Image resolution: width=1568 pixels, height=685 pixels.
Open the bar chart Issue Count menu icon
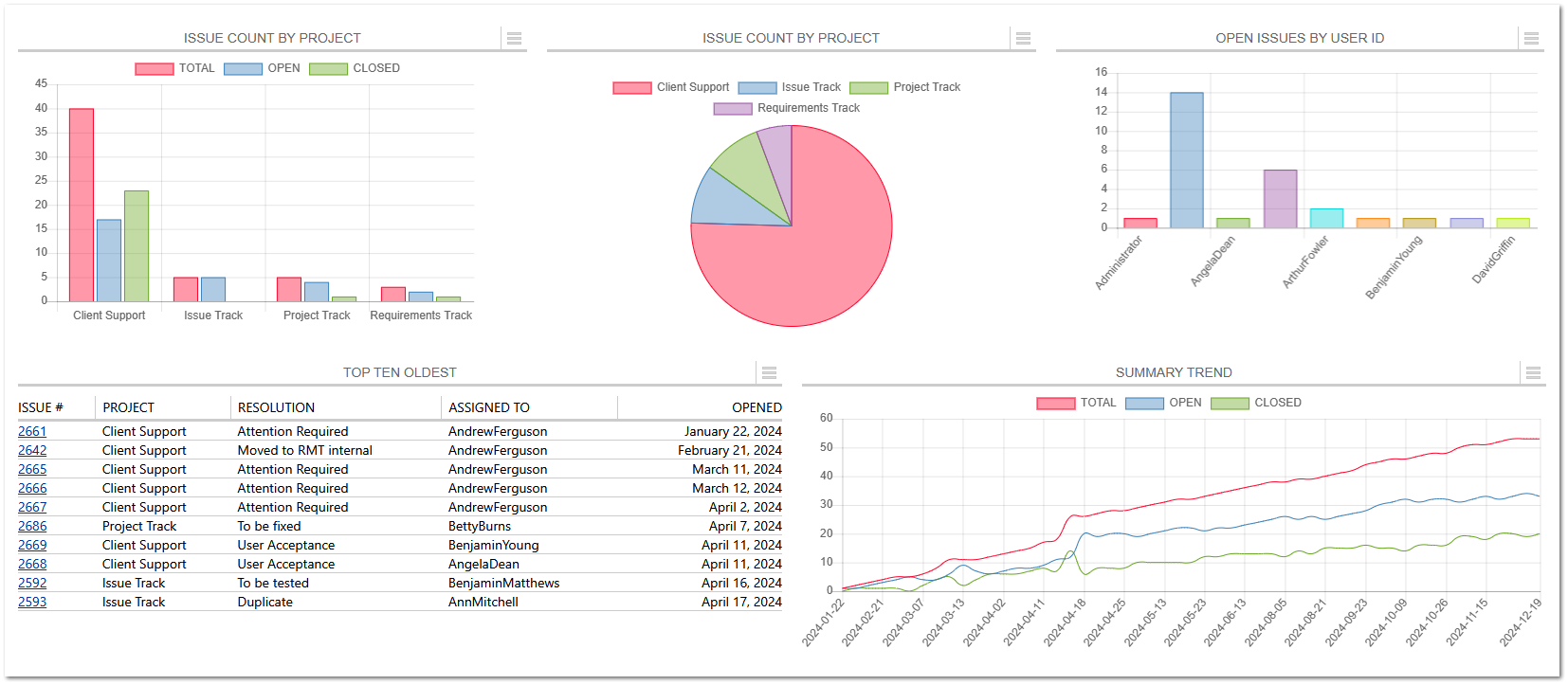[514, 39]
